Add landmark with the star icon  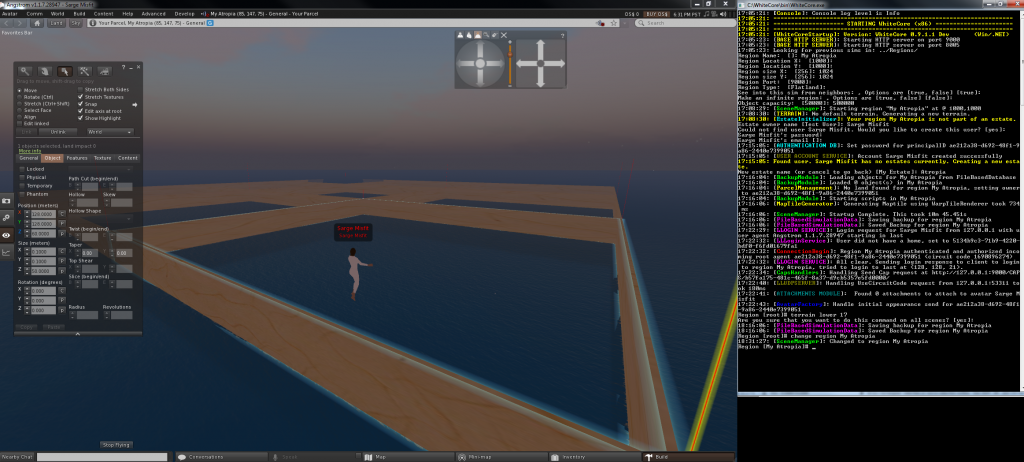(615, 23)
